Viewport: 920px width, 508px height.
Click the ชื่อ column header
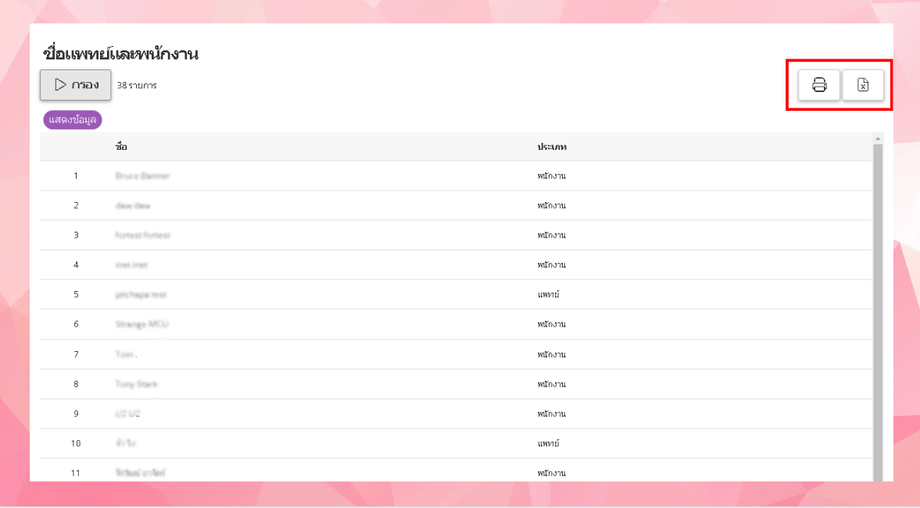pos(122,147)
